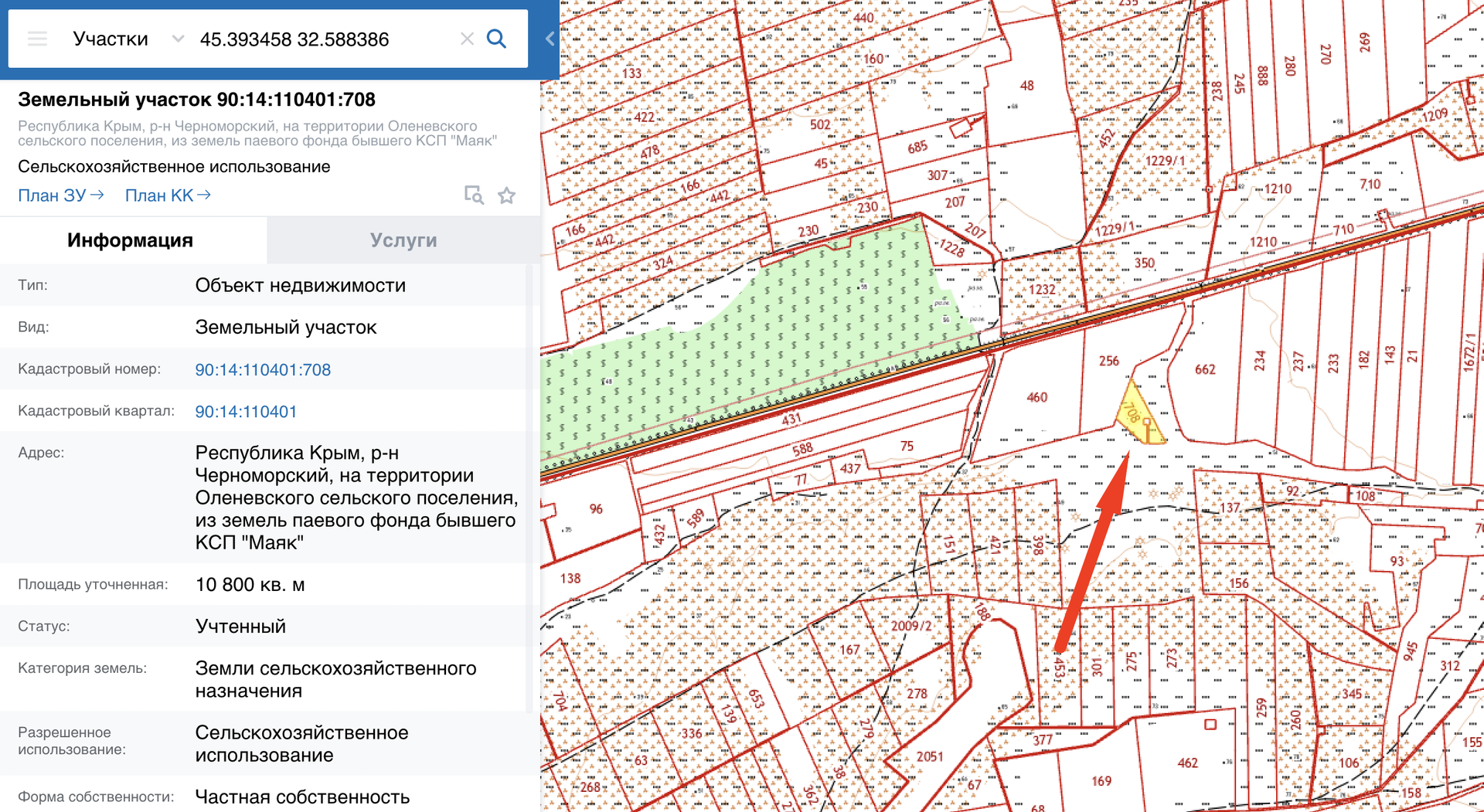Viewport: 1484px width, 812px height.
Task: Open cadastral quarter link 90:14:110401
Action: (x=246, y=411)
